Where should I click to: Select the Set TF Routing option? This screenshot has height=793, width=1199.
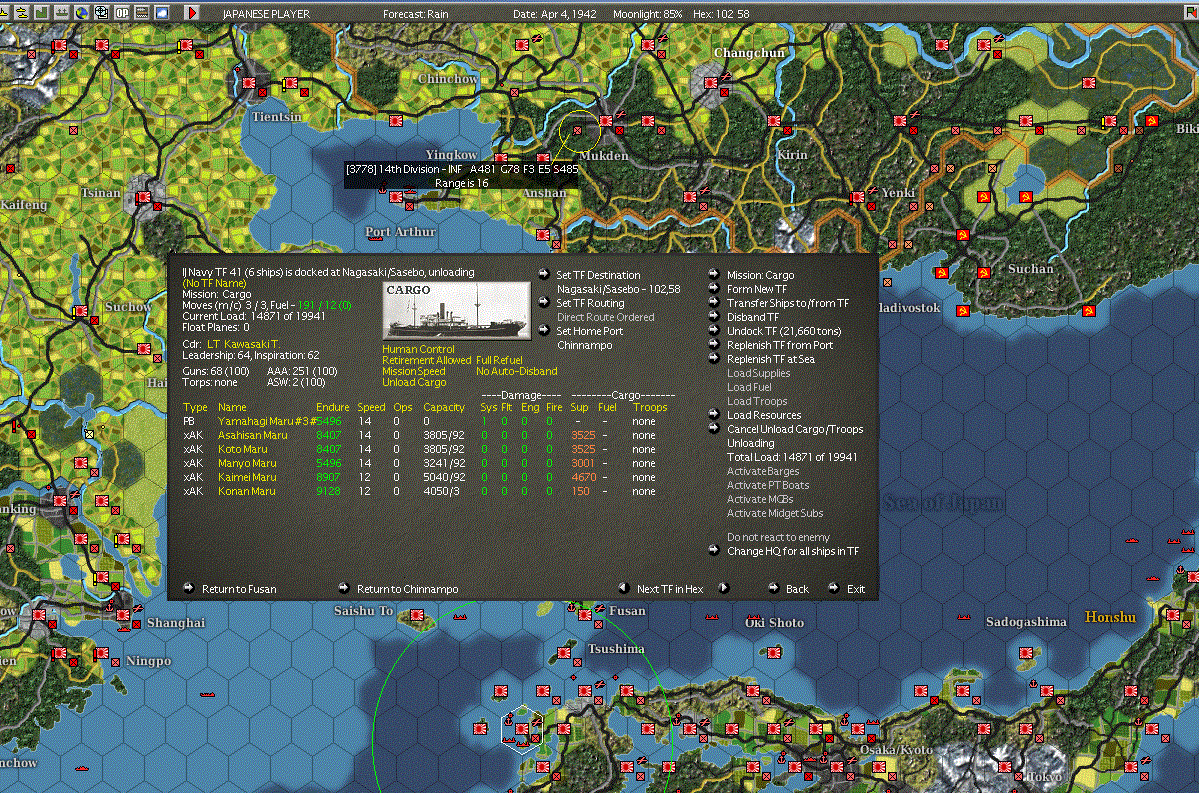tap(590, 304)
